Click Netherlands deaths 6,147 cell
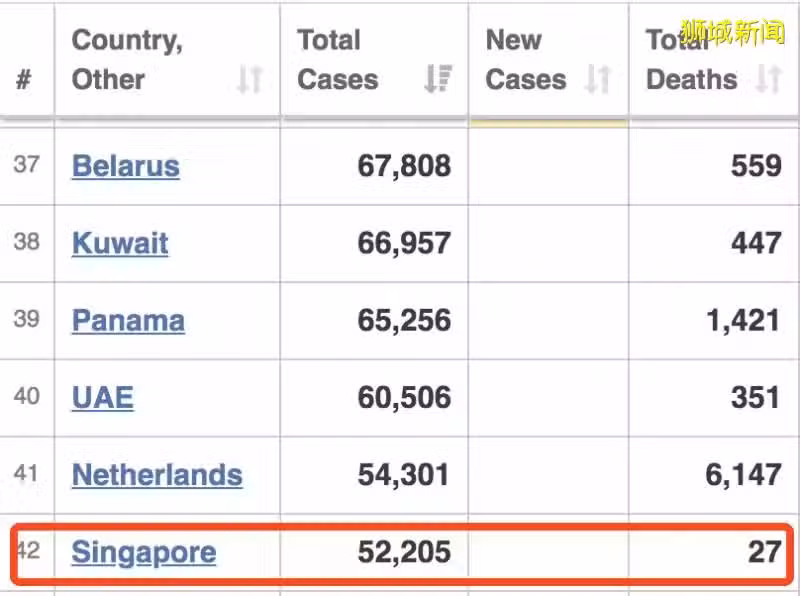This screenshot has width=800, height=596. coord(714,475)
